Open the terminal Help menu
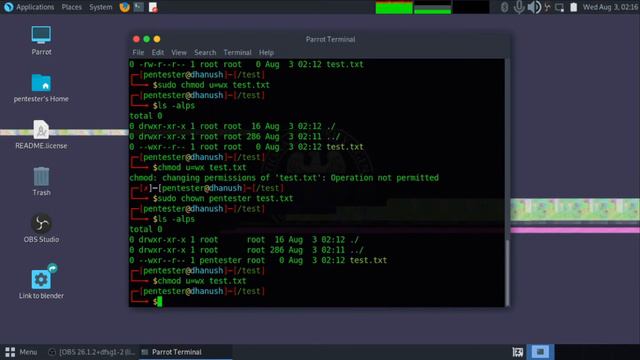Image resolution: width=640 pixels, height=360 pixels. click(x=266, y=52)
